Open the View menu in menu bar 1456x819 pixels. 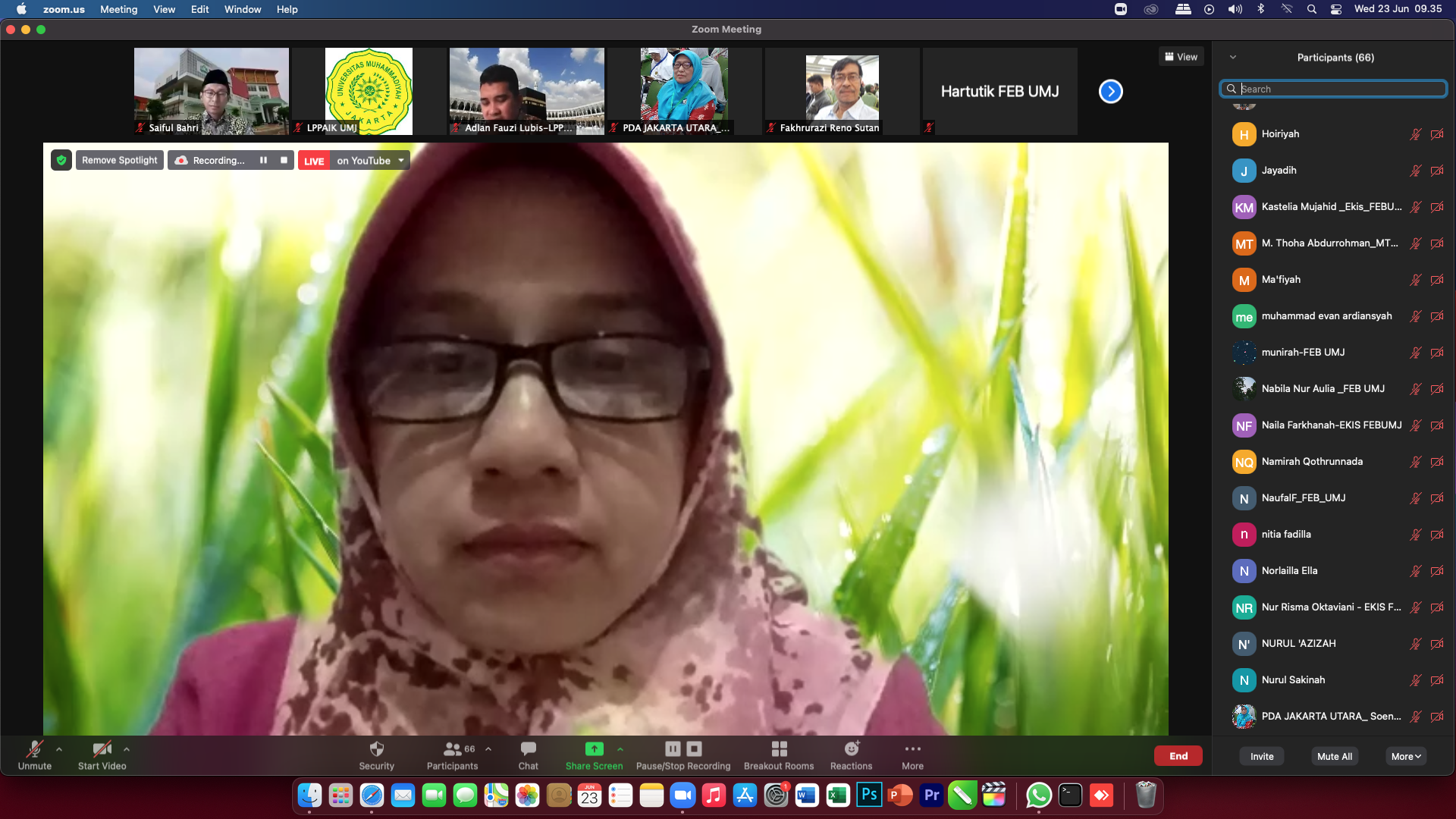pos(164,9)
